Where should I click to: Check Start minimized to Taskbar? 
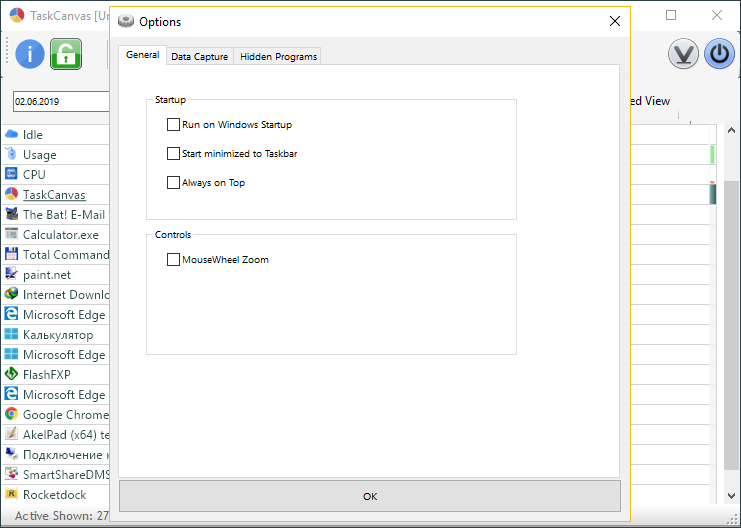click(174, 154)
